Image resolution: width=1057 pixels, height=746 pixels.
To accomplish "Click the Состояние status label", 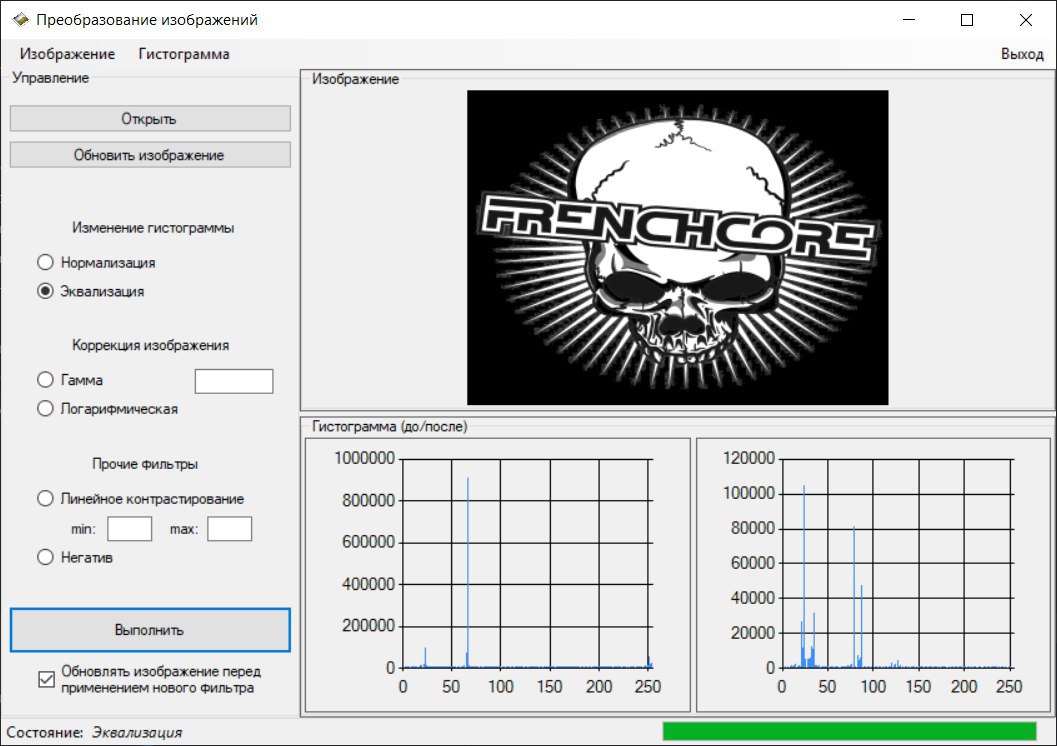I will 44,732.
